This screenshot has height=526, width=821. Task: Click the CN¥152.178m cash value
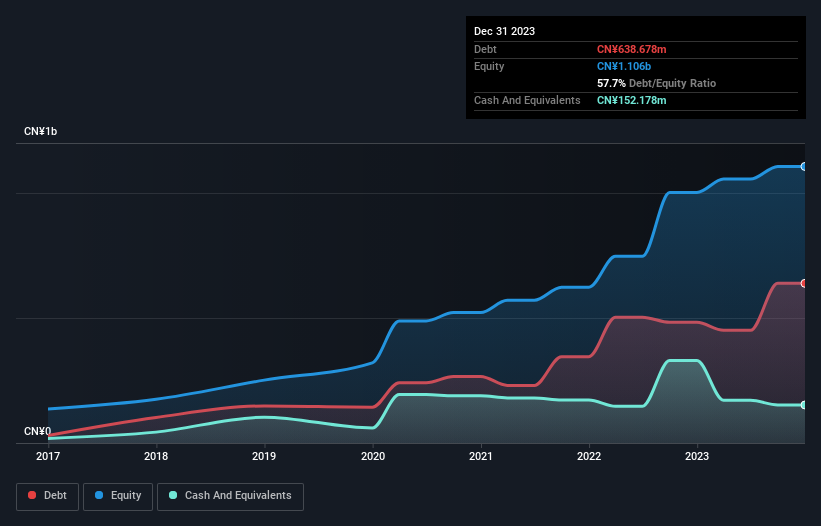click(631, 100)
